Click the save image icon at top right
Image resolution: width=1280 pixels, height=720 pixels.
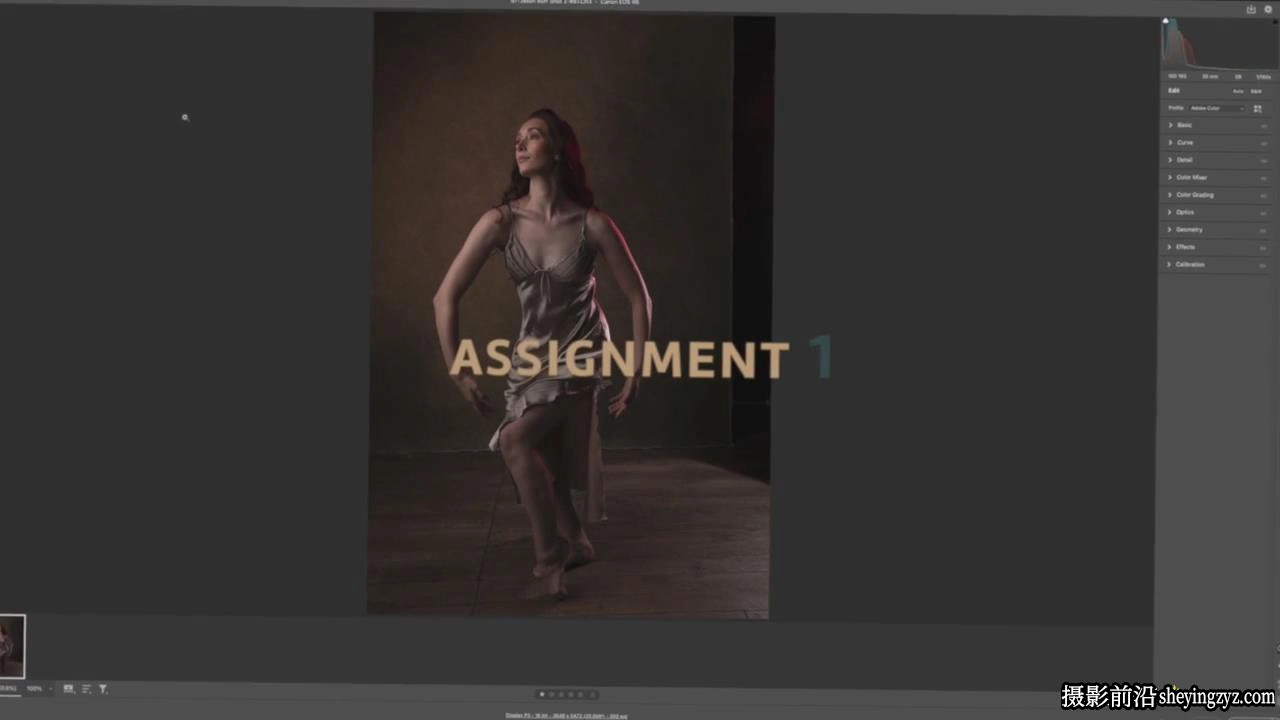1251,9
